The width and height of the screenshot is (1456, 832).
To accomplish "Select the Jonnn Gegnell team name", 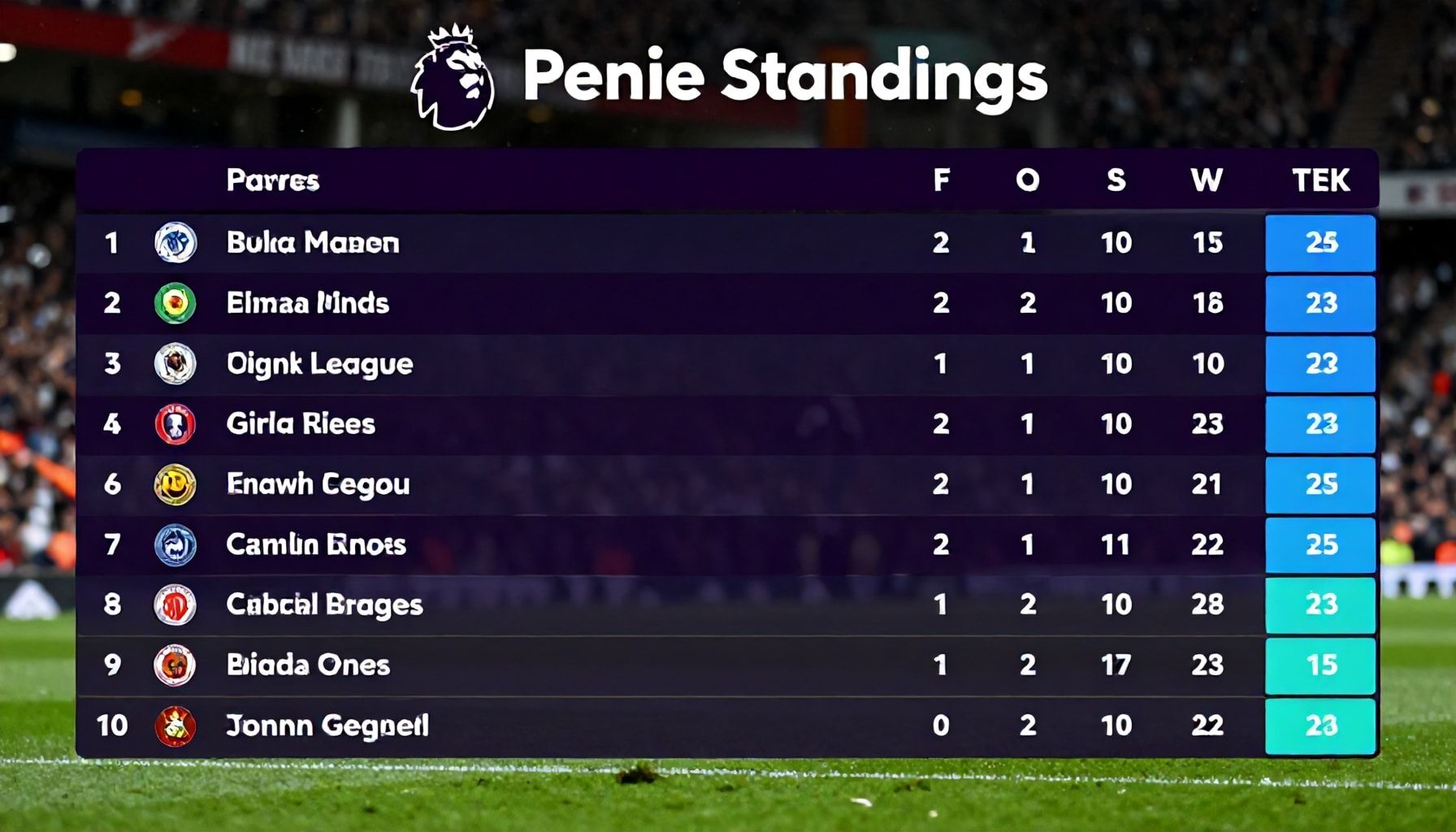I will (327, 726).
